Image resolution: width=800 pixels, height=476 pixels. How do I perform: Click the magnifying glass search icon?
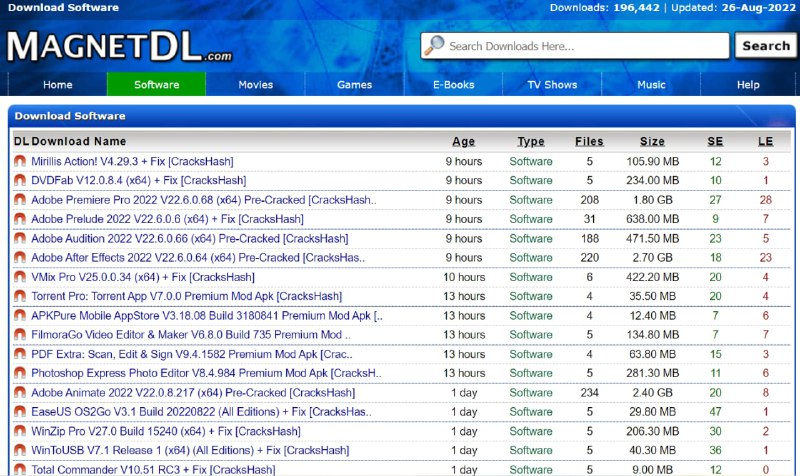(x=435, y=45)
